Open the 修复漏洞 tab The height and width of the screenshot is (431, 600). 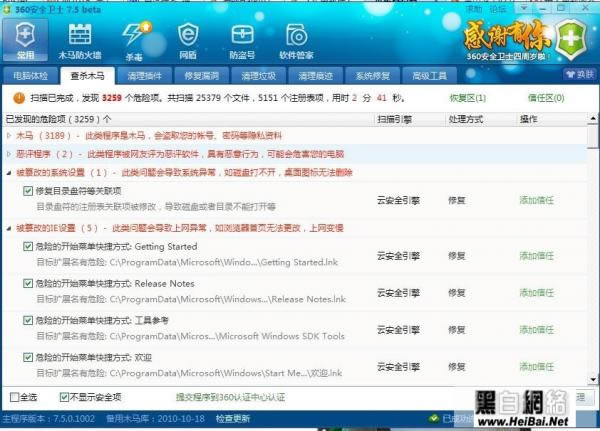coord(201,75)
